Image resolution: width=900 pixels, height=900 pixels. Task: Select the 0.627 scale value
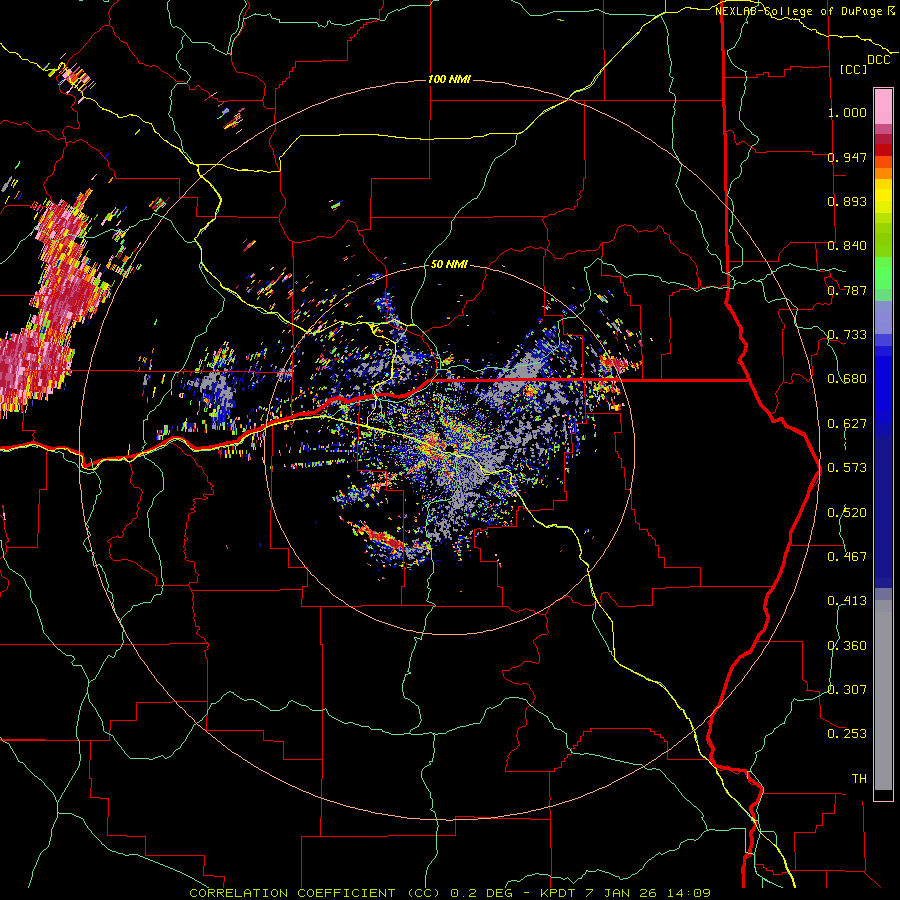pyautogui.click(x=847, y=424)
